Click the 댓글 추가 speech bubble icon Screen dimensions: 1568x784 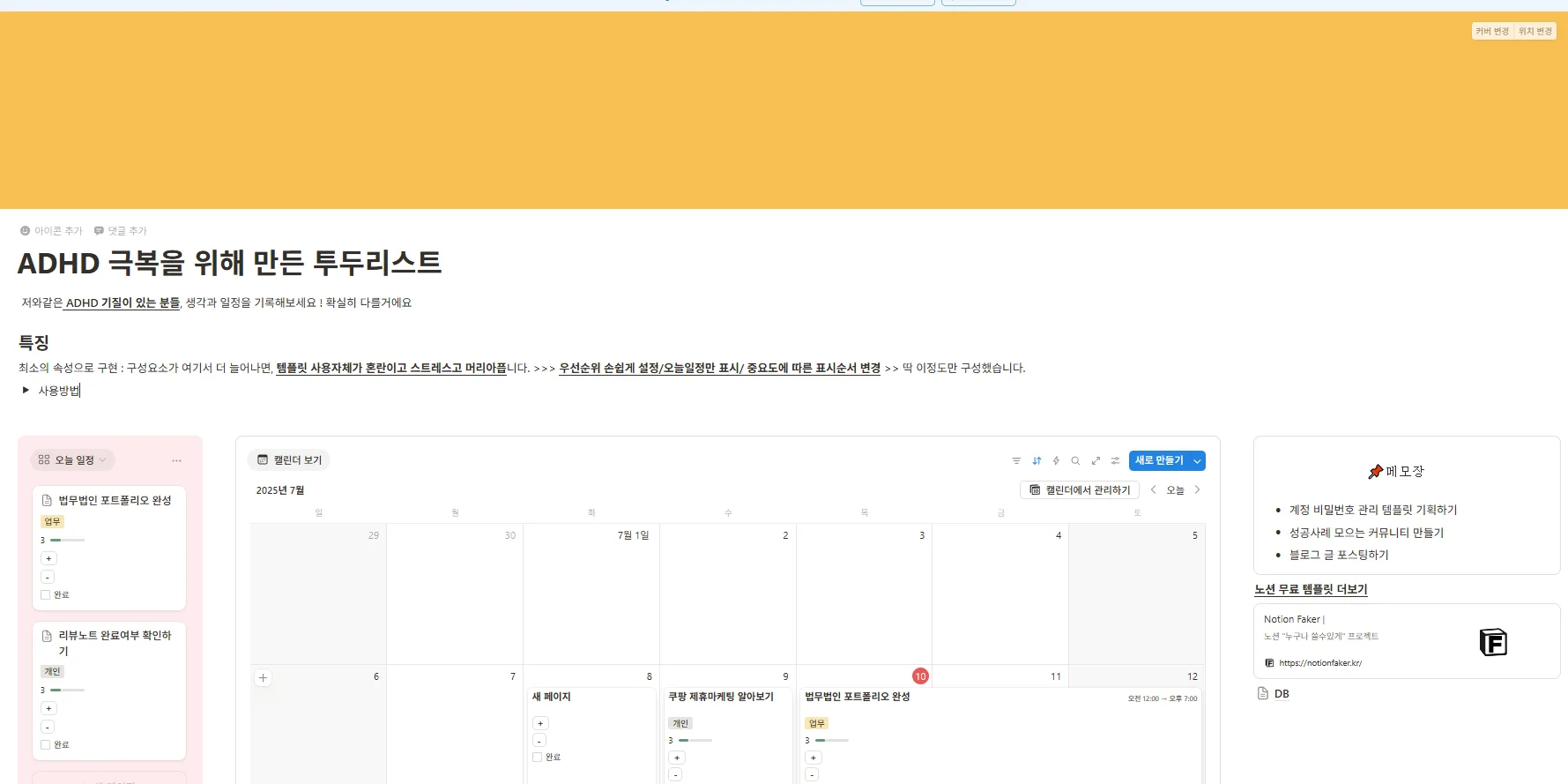99,231
